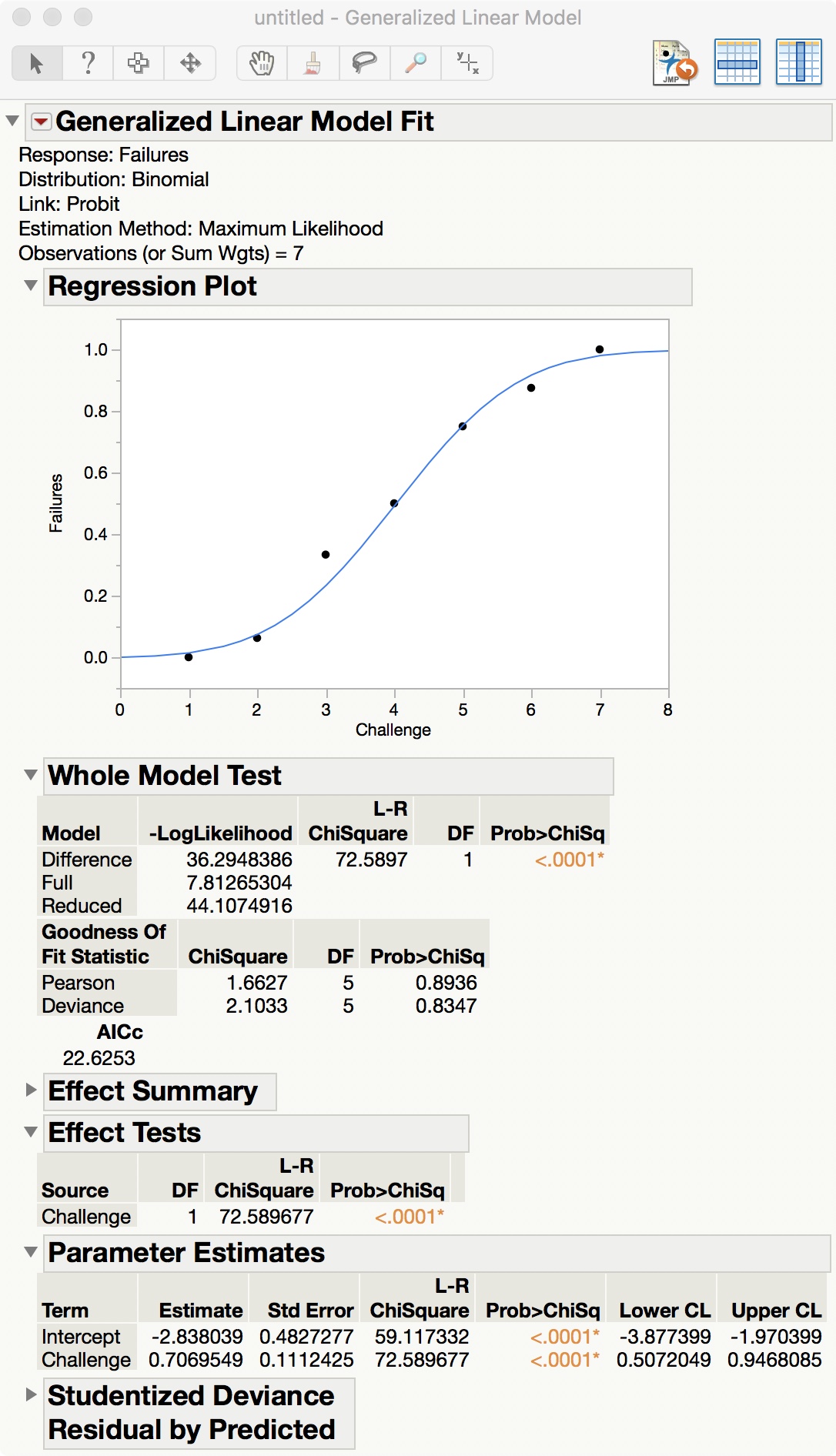Choose the fat-plus selection tool
The image size is (836, 1456).
pyautogui.click(x=139, y=63)
